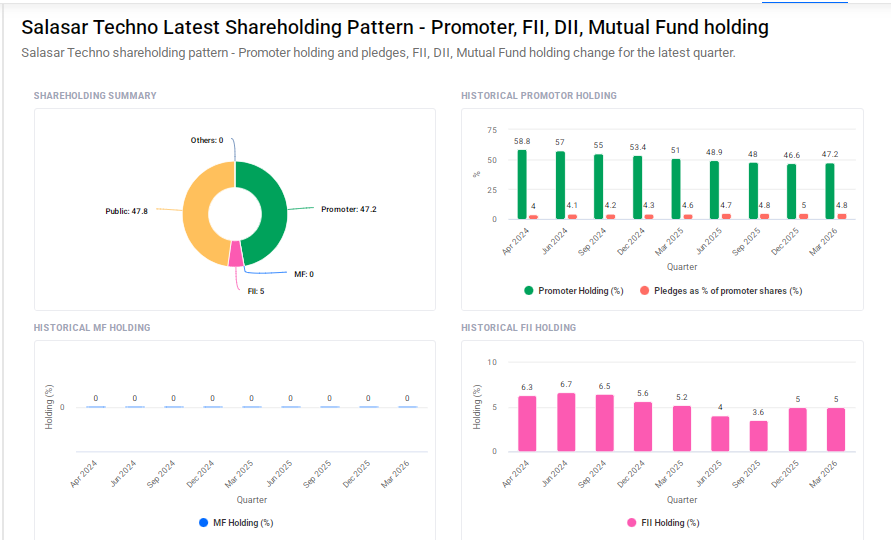This screenshot has width=891, height=540.
Task: Toggle Pledges as % of promoter shares legend
Action: coord(721,290)
